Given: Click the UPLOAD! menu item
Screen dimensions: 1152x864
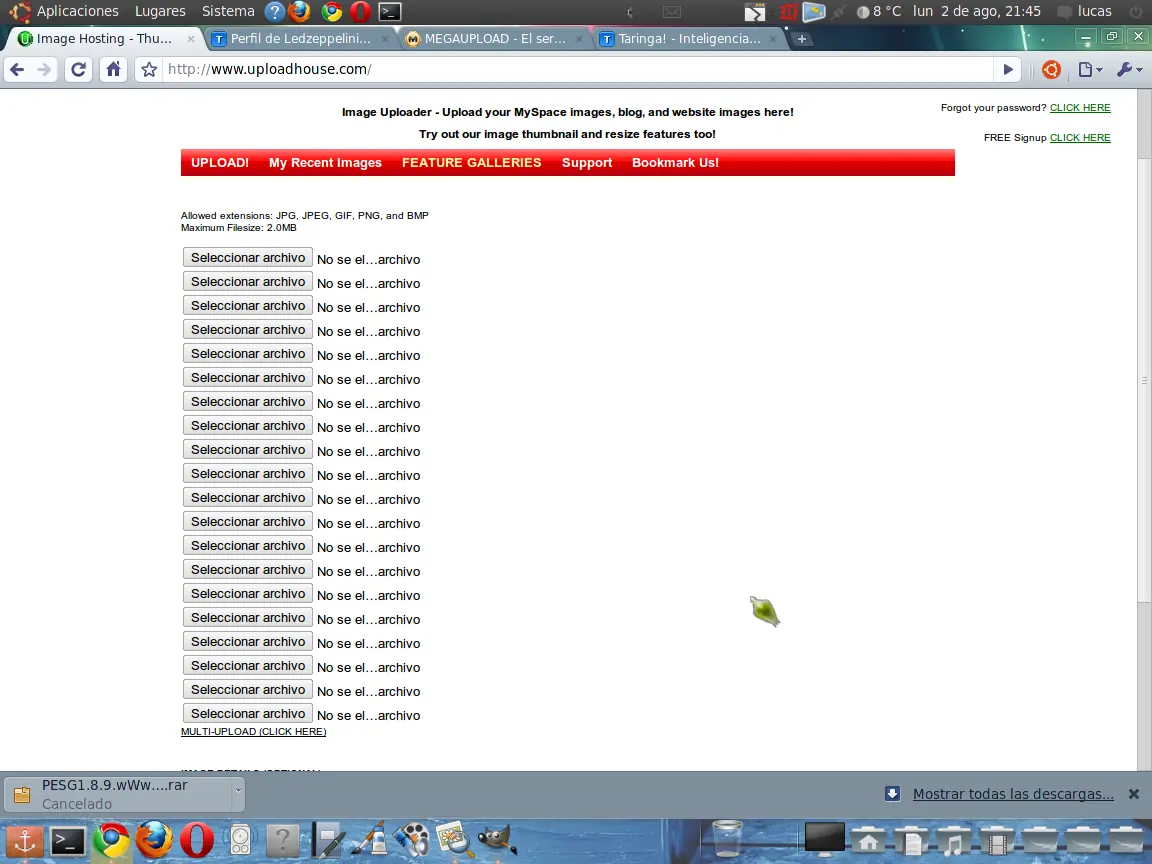Looking at the screenshot, I should (x=220, y=162).
